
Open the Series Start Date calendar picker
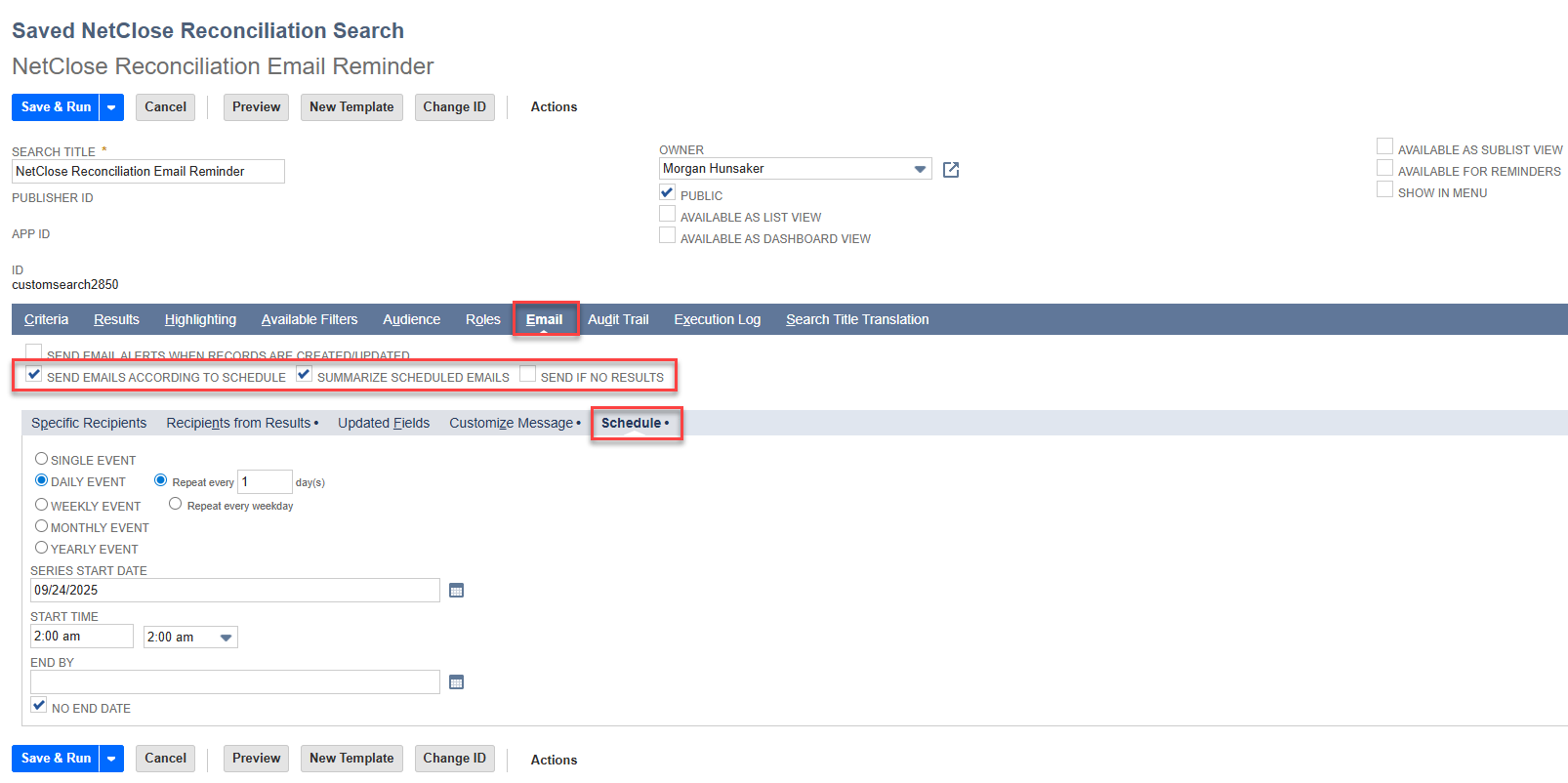coord(456,591)
